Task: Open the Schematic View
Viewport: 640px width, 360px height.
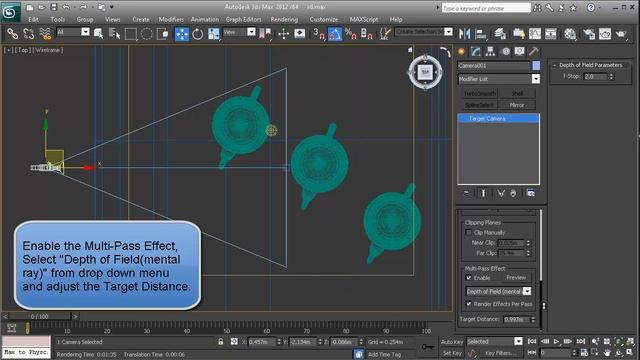Action: 551,33
